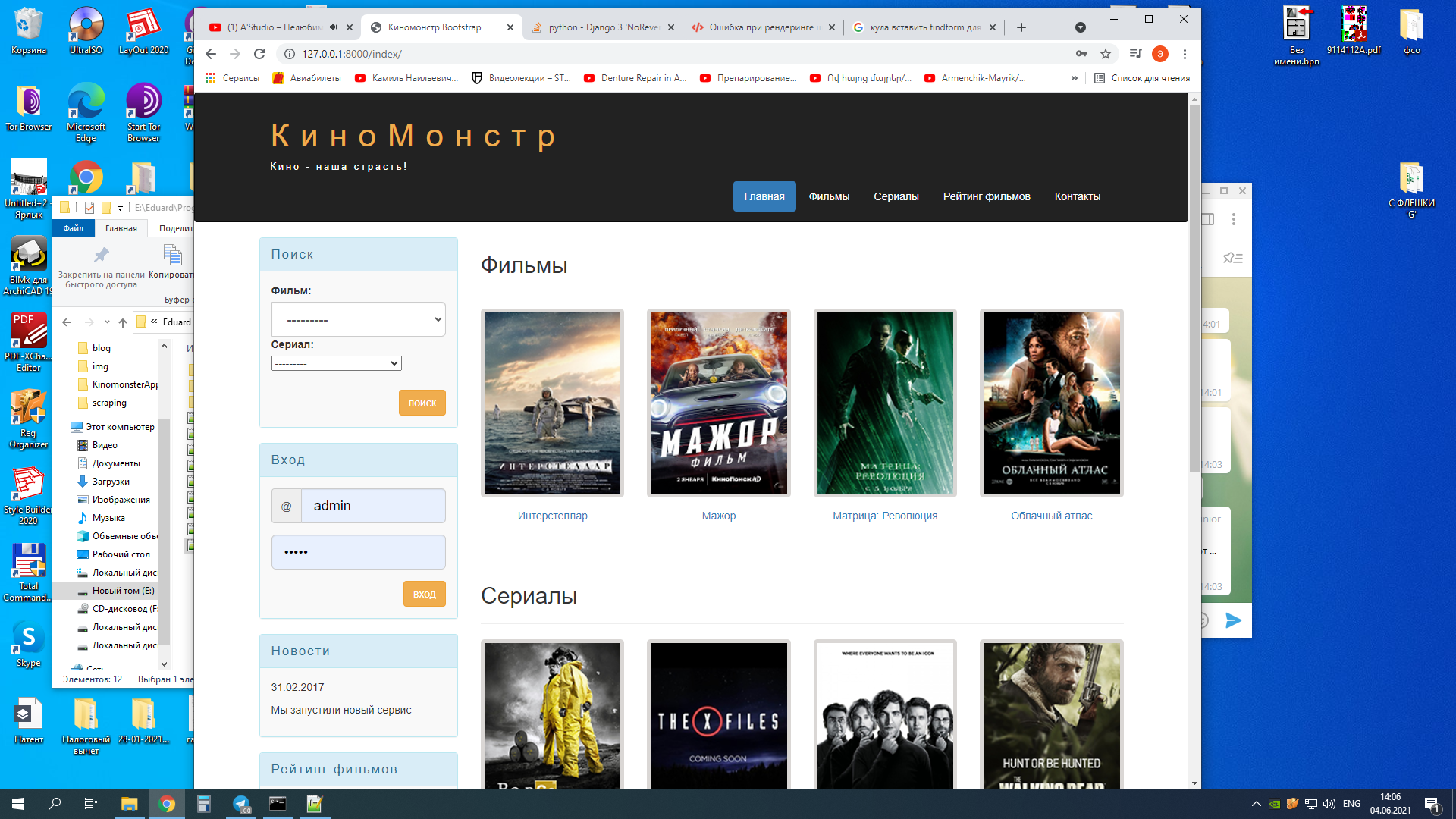Click the Breaking Bad series poster
This screenshot has width=1456, height=819.
click(552, 715)
